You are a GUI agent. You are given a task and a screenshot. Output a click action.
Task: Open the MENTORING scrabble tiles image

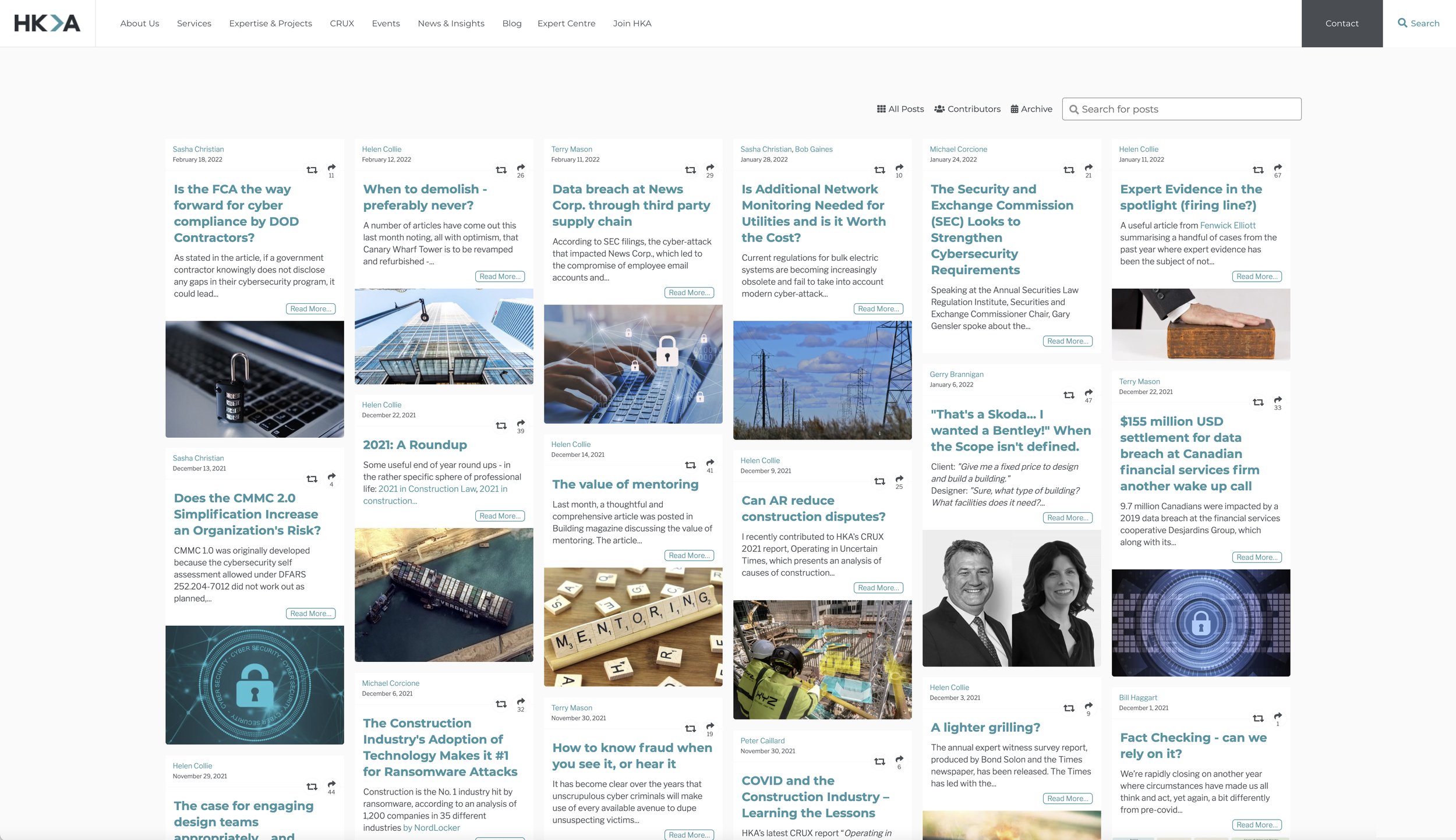[633, 626]
